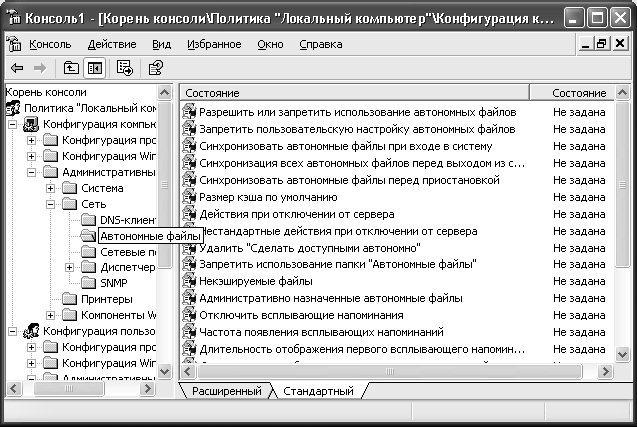The width and height of the screenshot is (637, 427).
Task: Click the console icon beside Консоль menu
Action: tap(14, 44)
